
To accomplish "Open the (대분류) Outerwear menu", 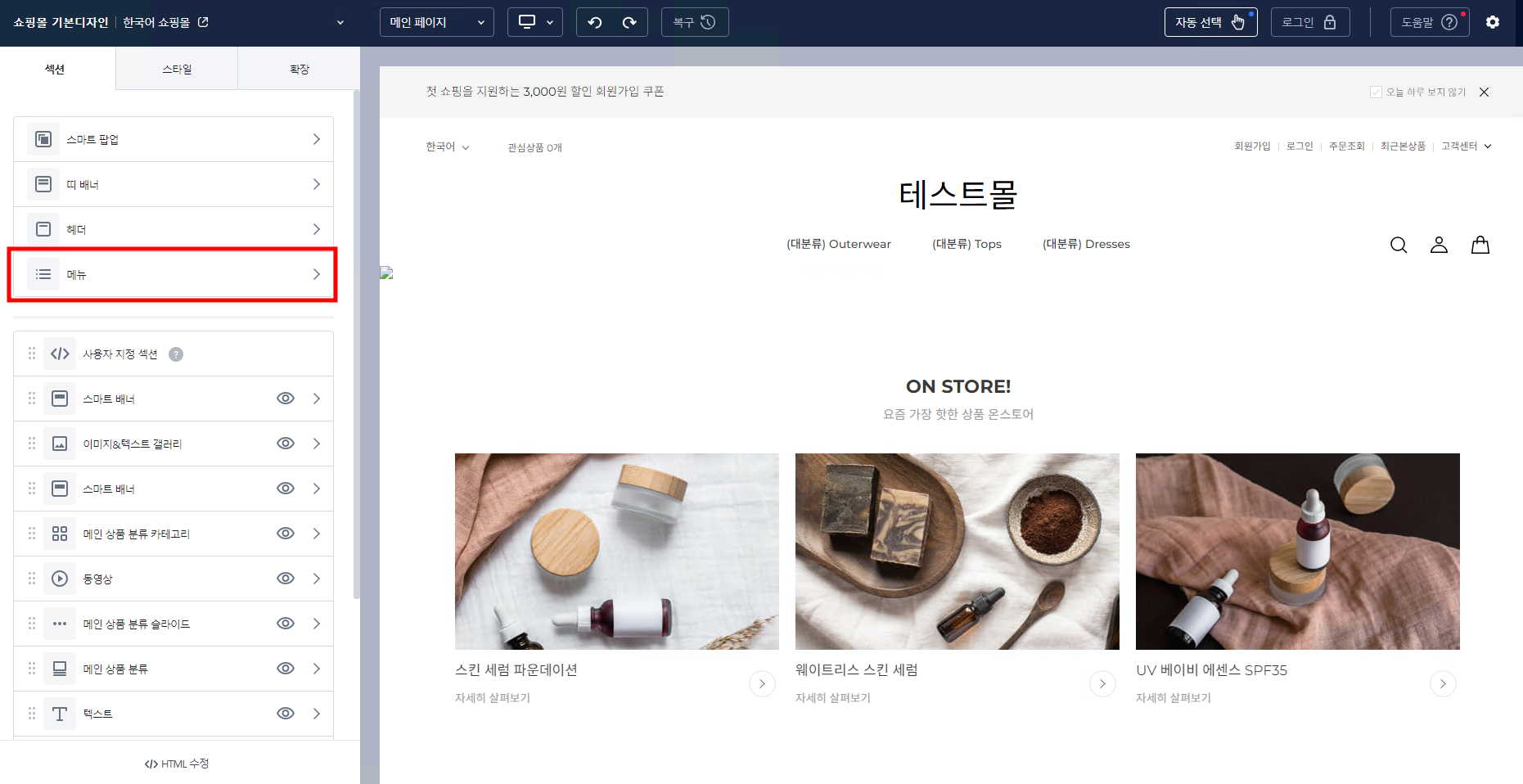I will 839,244.
